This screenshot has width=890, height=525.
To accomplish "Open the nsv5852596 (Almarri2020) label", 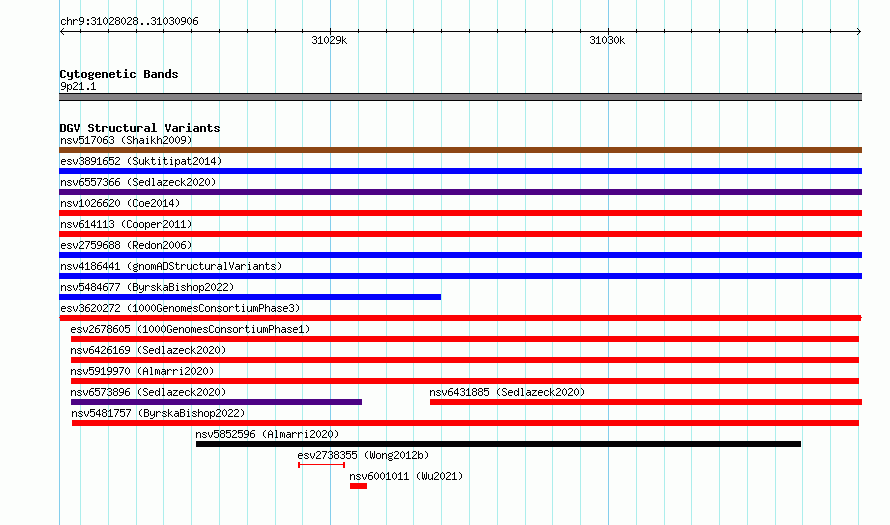I will 267,434.
